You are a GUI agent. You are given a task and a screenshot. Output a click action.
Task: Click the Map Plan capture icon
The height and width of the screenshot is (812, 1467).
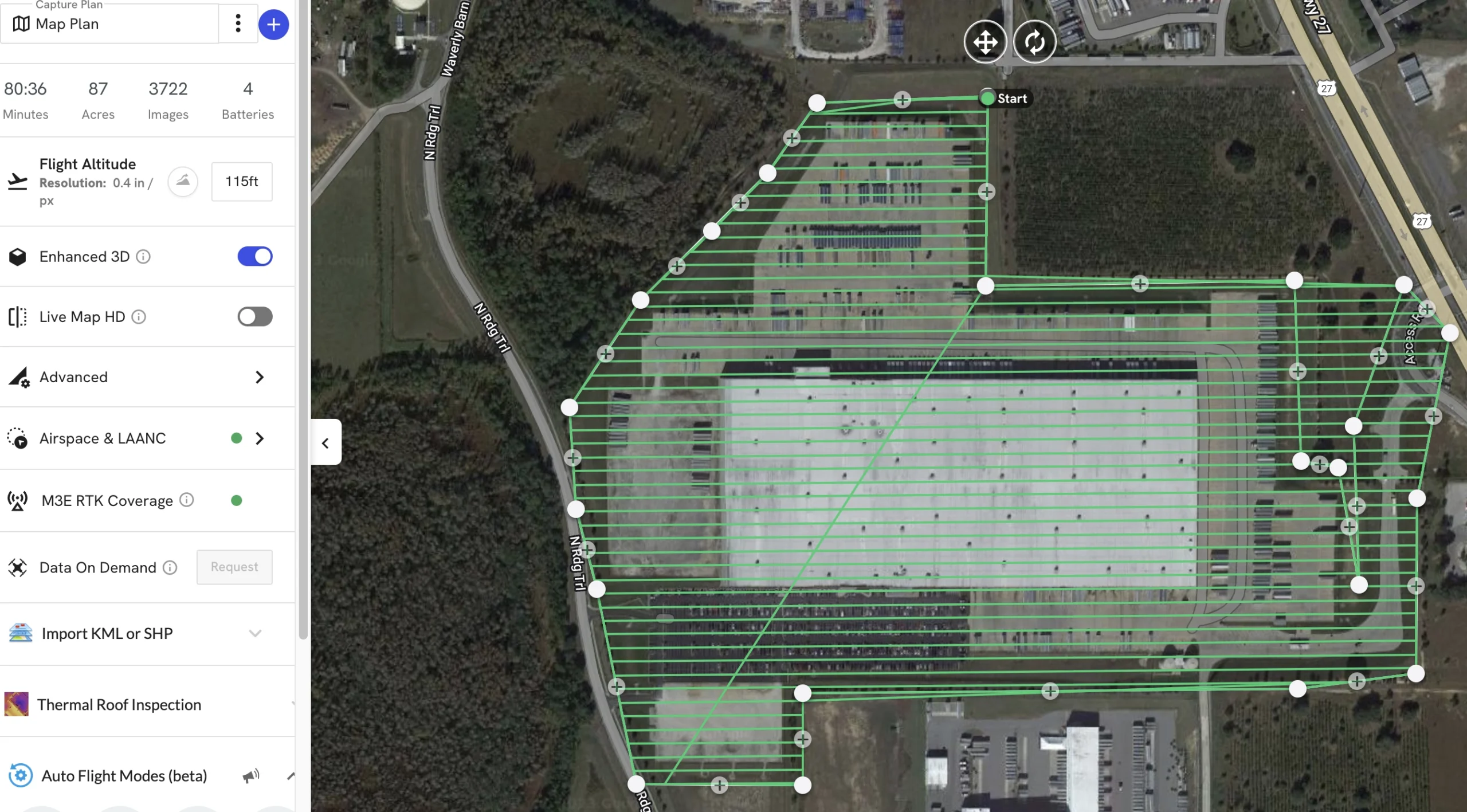(21, 23)
